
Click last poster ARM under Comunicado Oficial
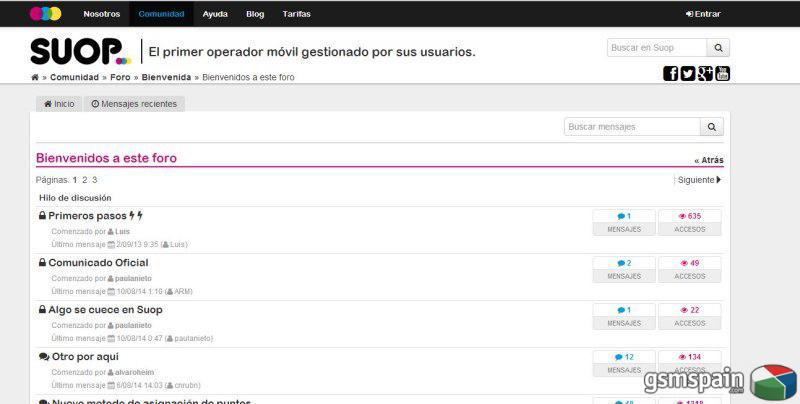[183, 291]
